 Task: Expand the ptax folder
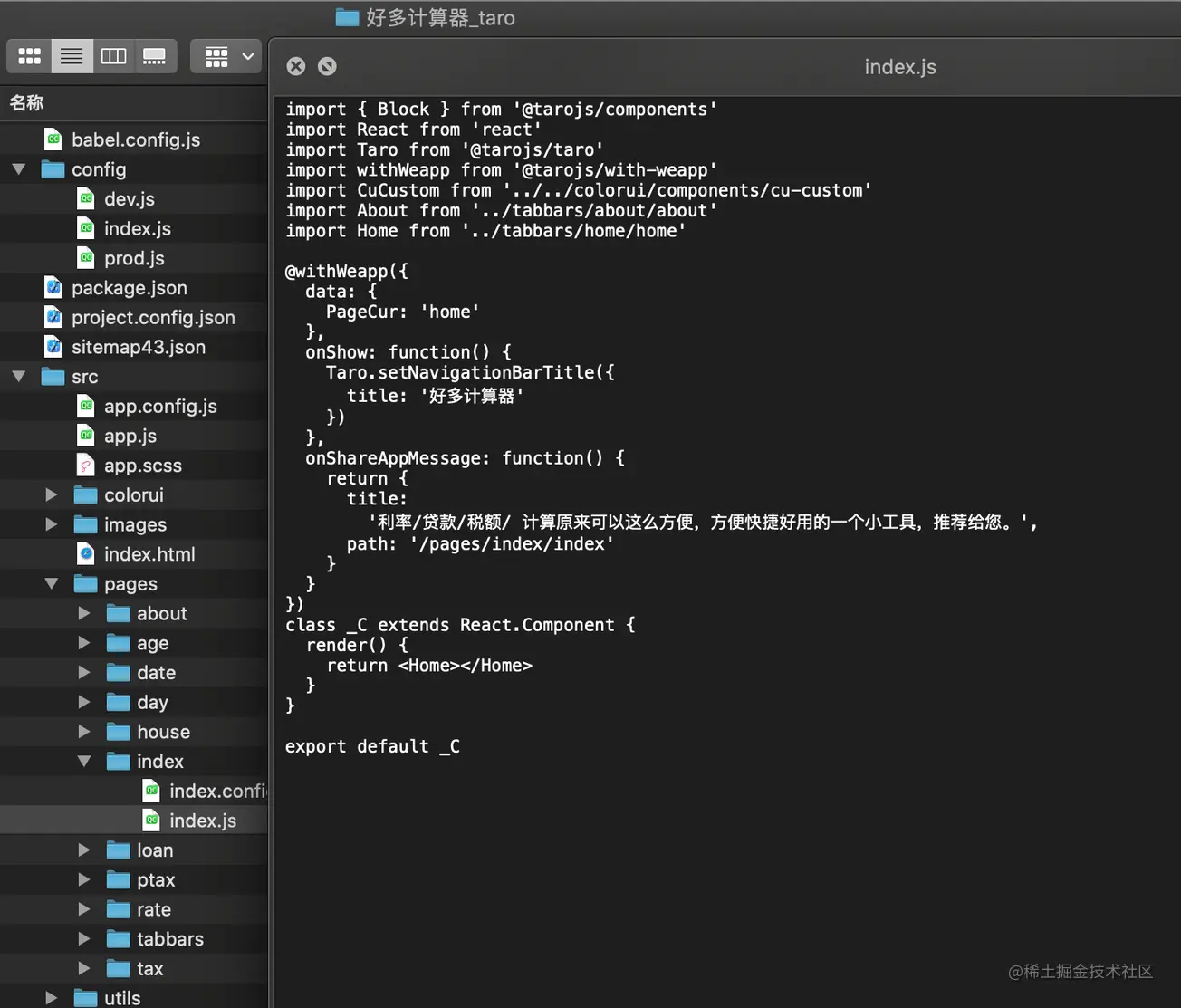pos(84,879)
